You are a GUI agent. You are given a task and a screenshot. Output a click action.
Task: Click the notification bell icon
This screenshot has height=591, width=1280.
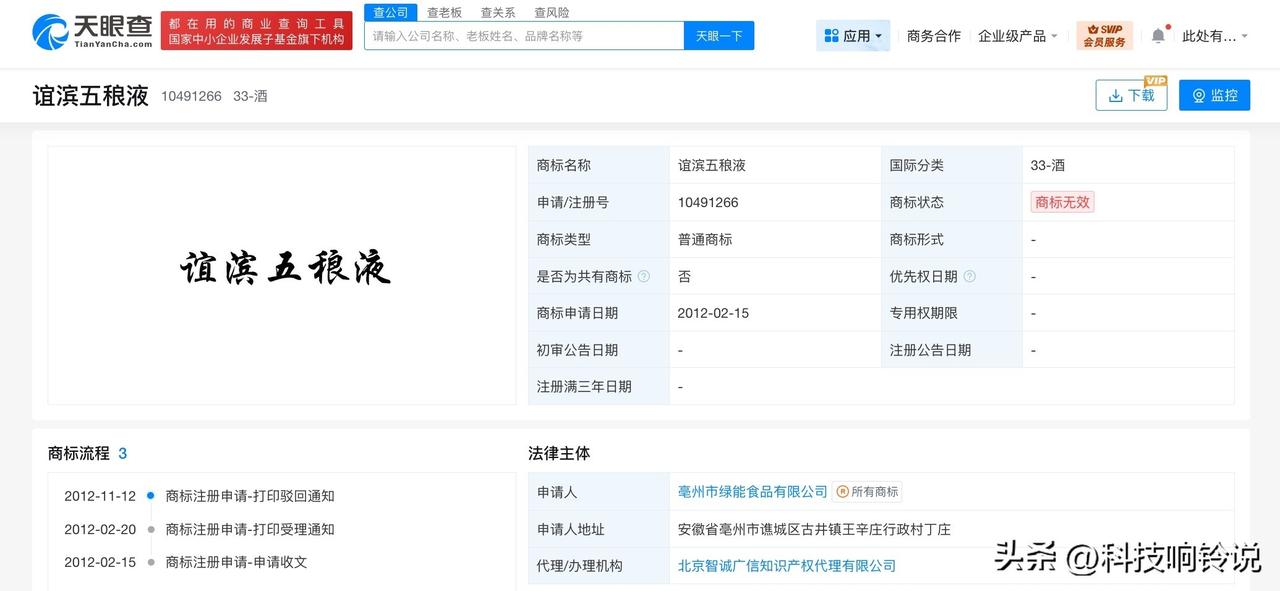[1157, 34]
